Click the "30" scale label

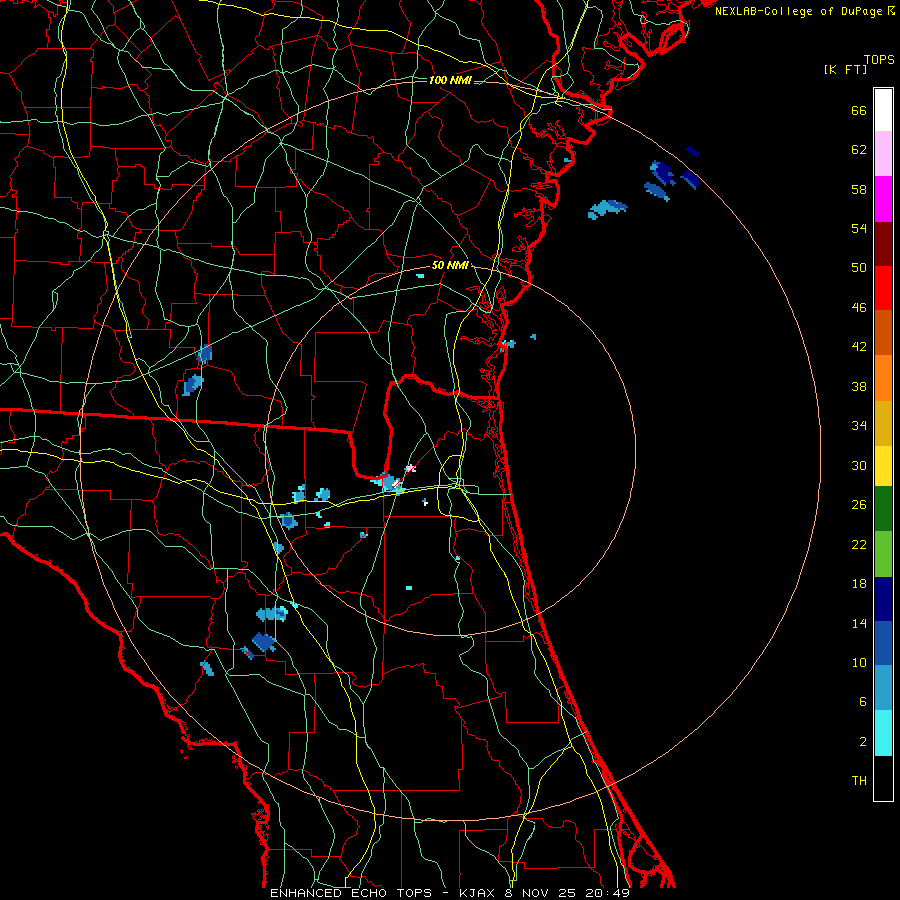tap(859, 465)
